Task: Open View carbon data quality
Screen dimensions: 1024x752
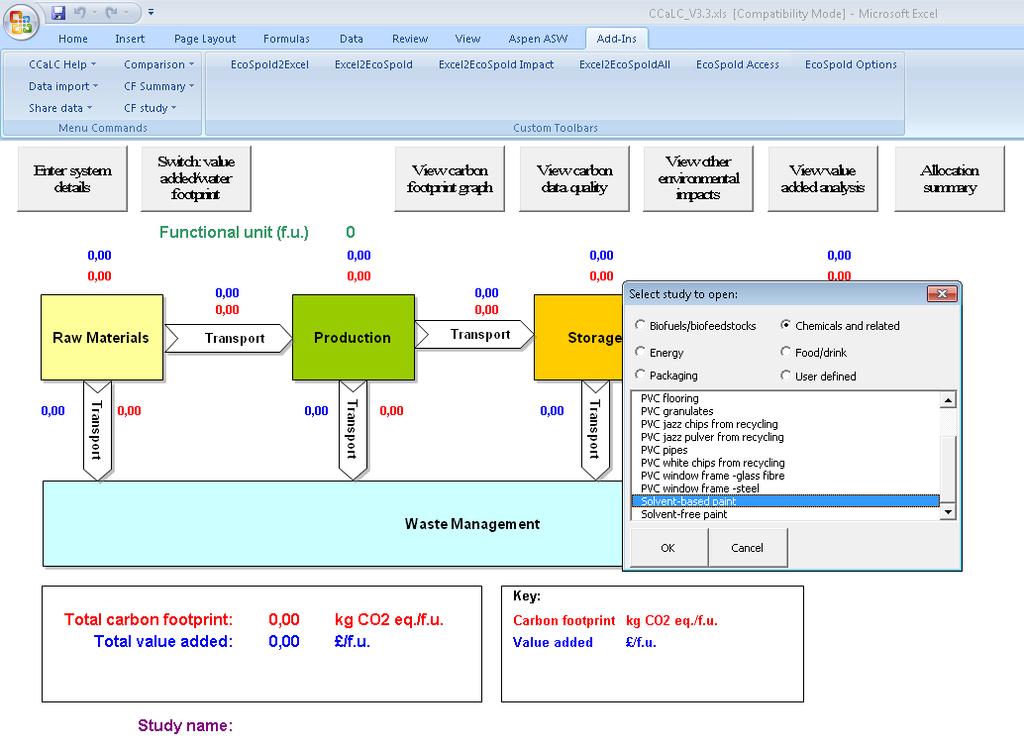Action: [x=574, y=178]
